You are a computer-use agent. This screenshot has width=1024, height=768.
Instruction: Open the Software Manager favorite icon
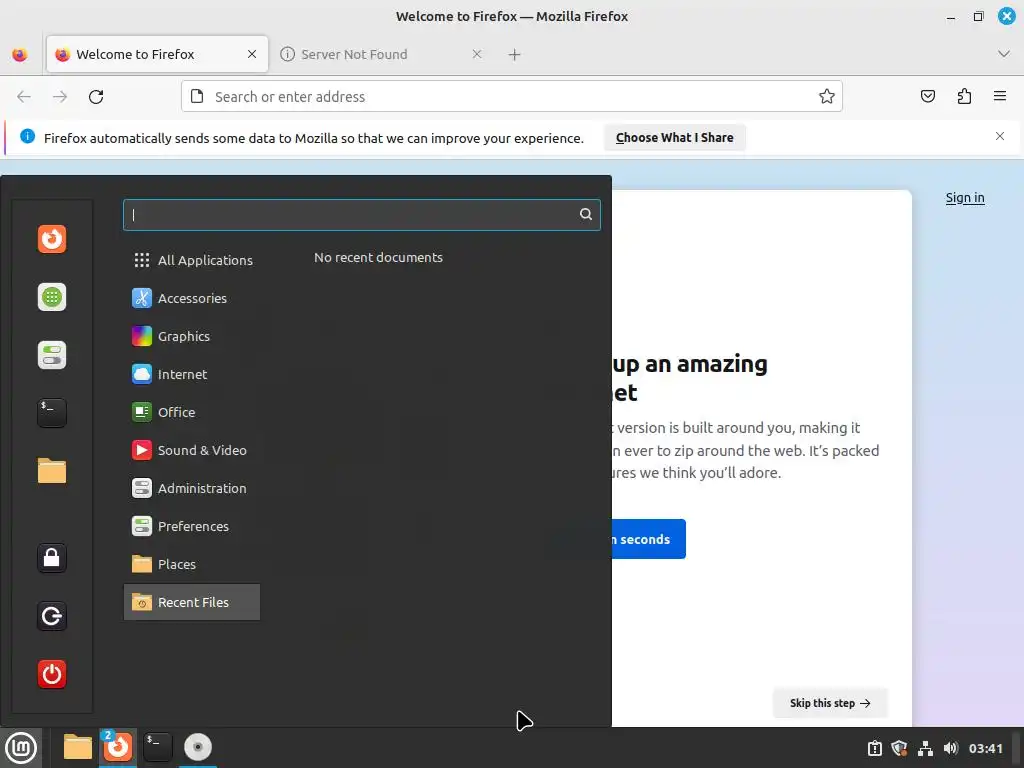(x=52, y=297)
